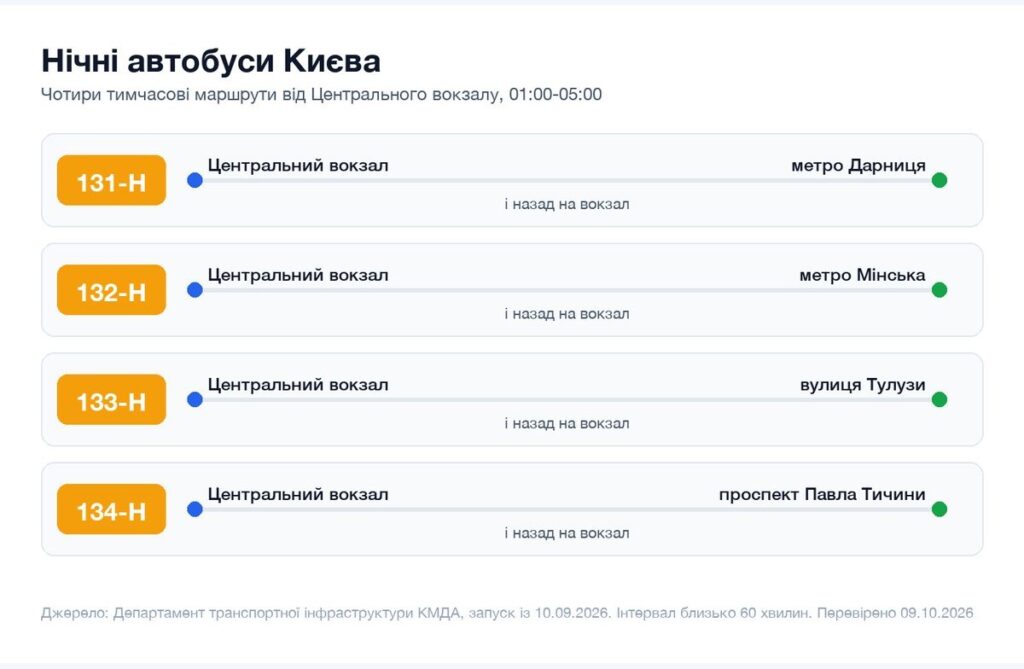Click the blue start dot on route 134-Н
Image resolution: width=1024 pixels, height=669 pixels.
click(x=195, y=510)
